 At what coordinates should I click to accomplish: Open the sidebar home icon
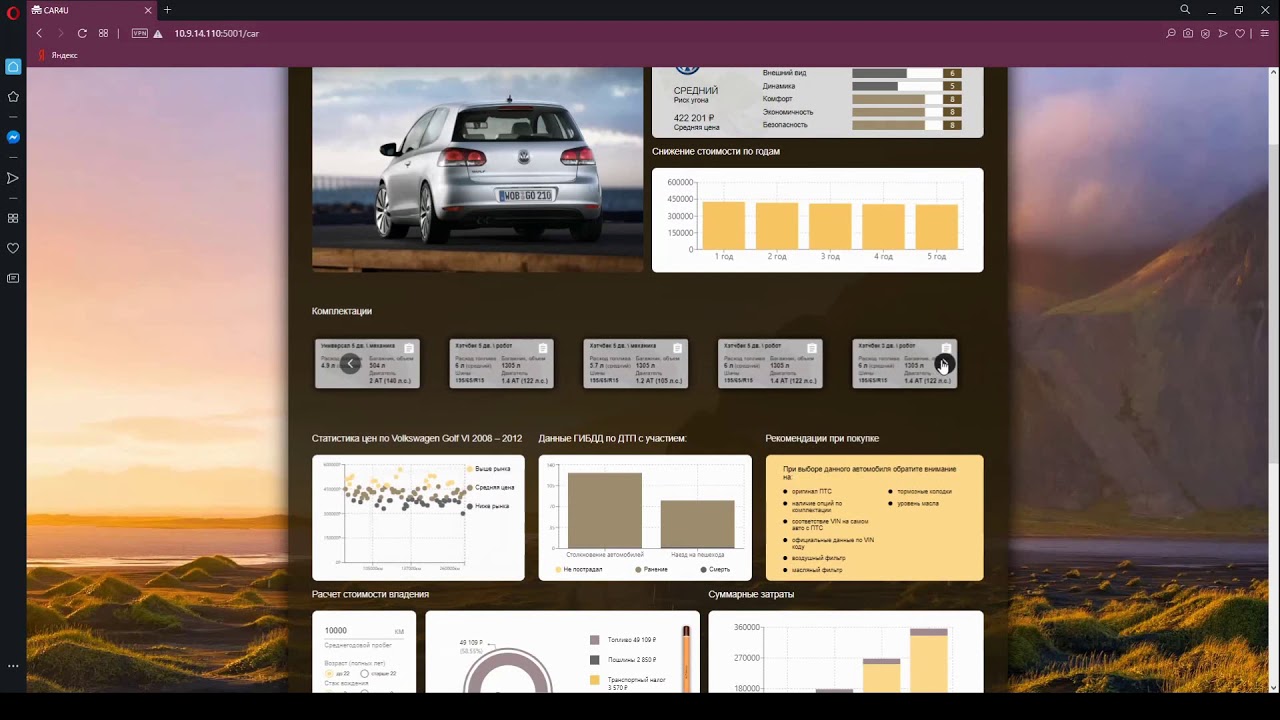click(x=13, y=67)
